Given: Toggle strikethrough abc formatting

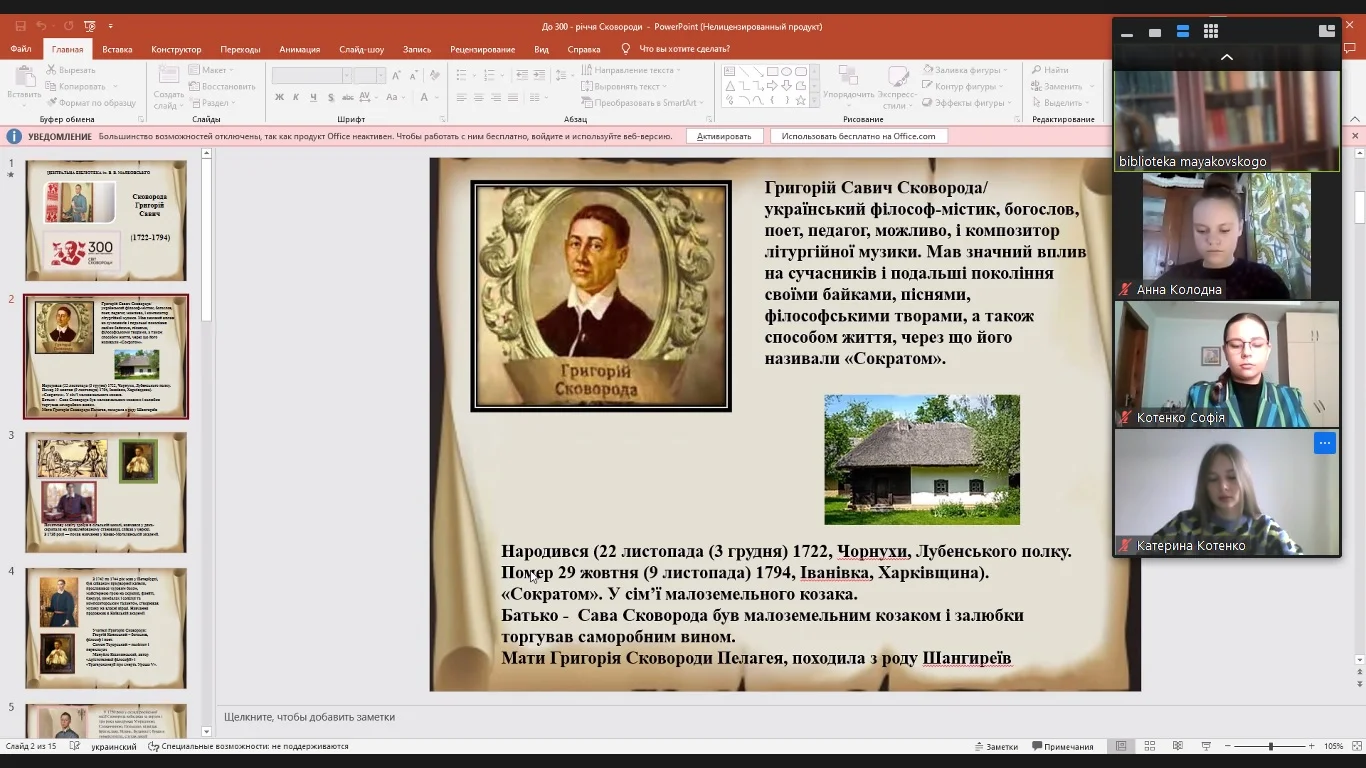Looking at the screenshot, I should point(349,98).
